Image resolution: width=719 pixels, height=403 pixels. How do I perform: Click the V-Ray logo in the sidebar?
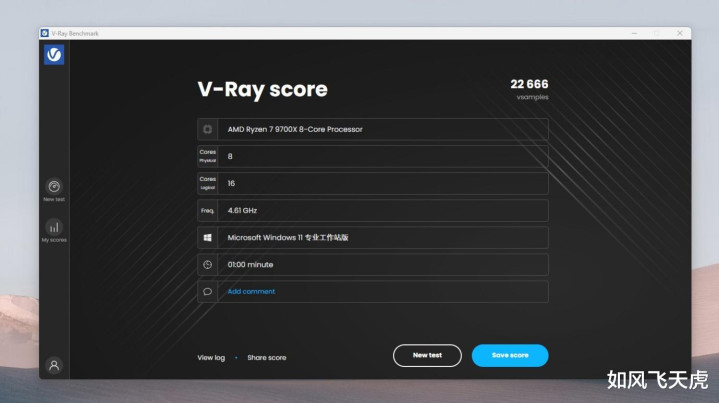(54, 55)
